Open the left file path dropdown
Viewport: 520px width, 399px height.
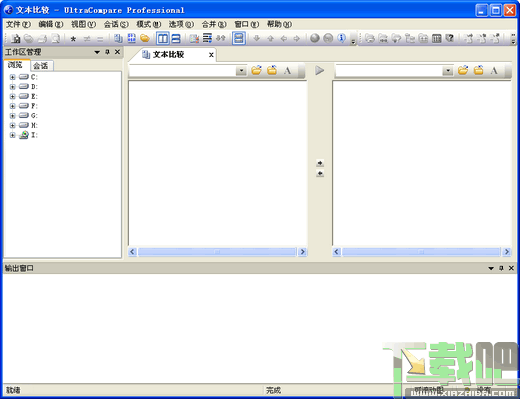coord(241,71)
